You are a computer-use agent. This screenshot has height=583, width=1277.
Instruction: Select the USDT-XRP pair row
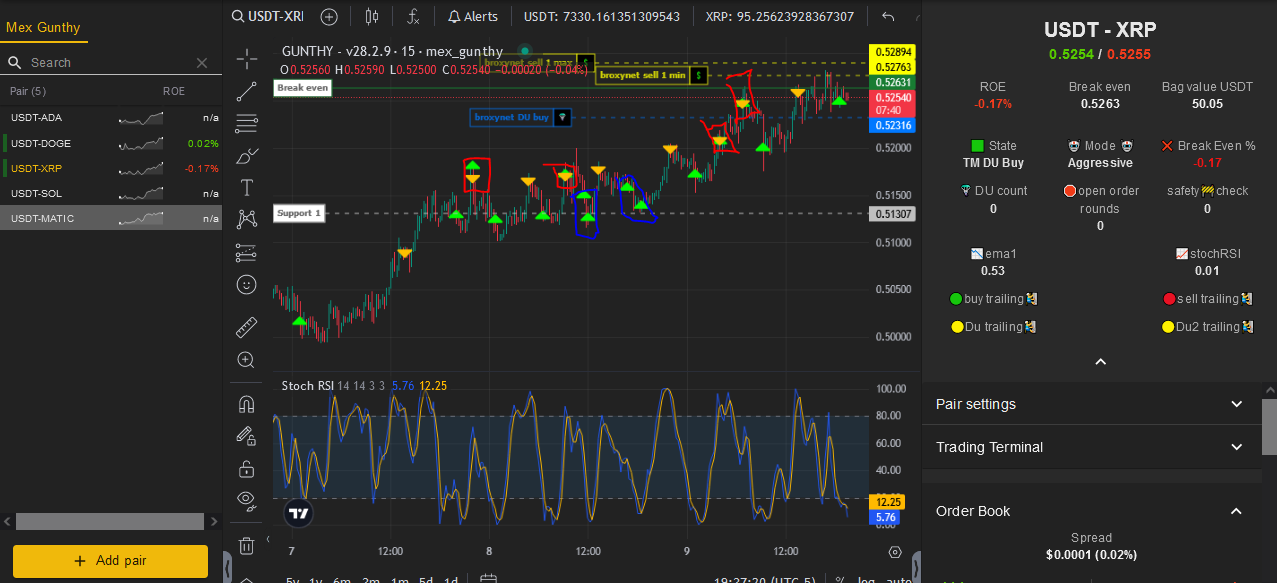click(111, 168)
